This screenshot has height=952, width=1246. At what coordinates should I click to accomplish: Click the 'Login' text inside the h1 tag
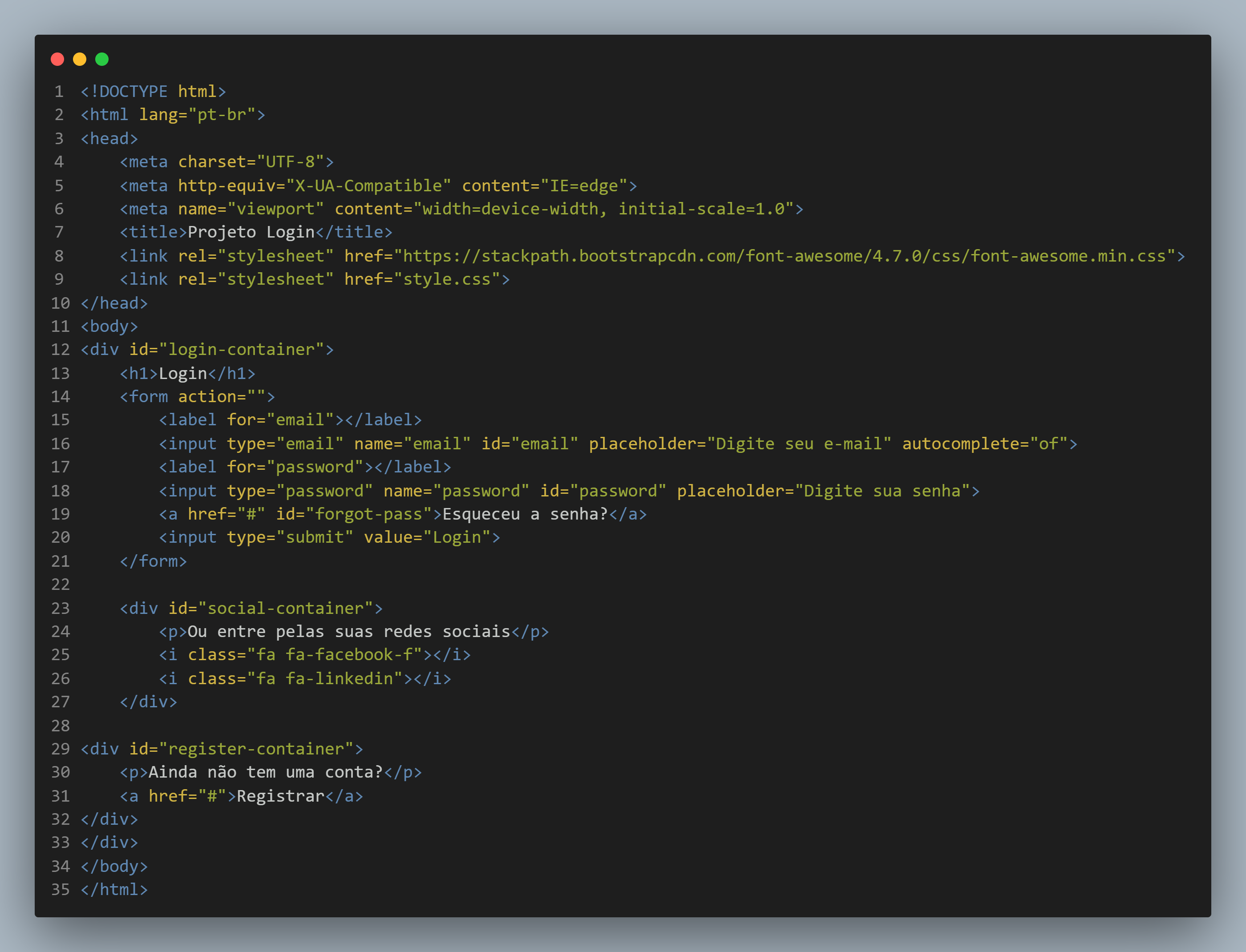click(182, 373)
